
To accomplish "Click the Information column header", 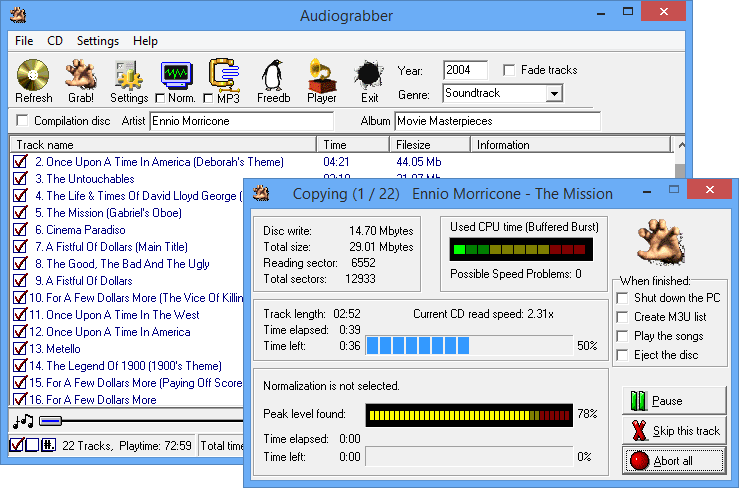I will click(x=570, y=145).
